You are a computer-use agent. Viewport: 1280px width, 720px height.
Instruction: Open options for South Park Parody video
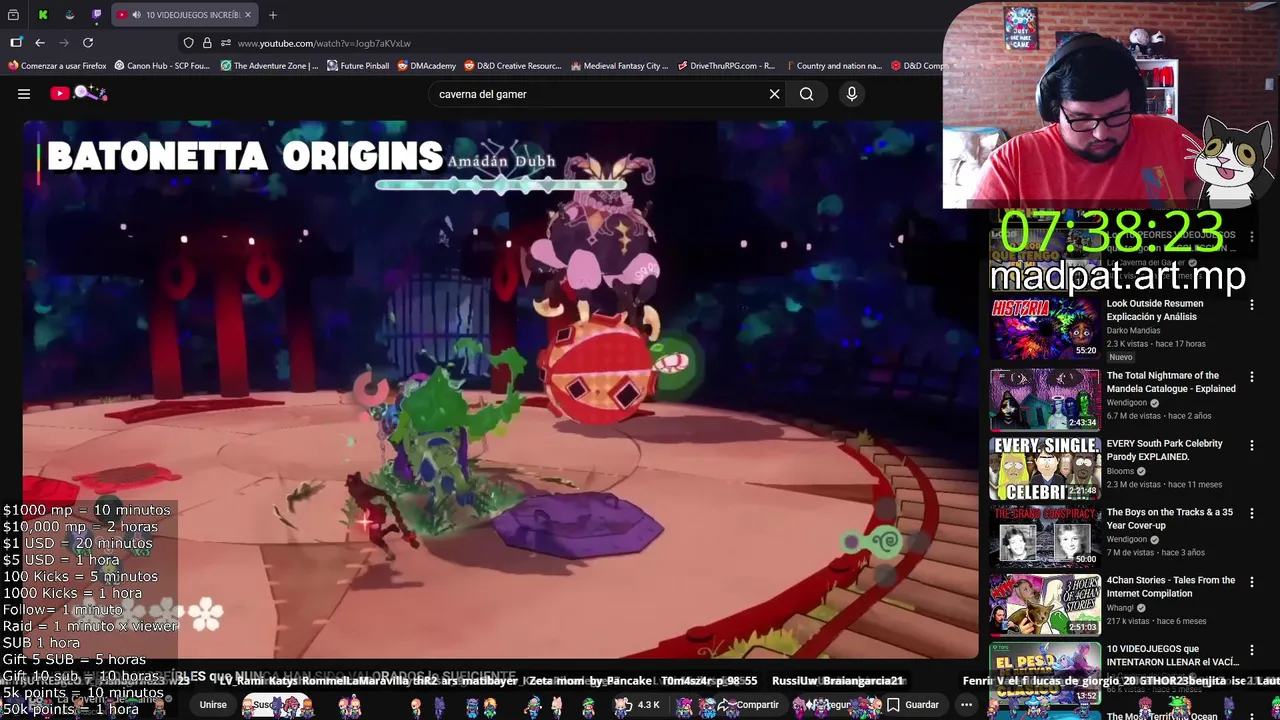(x=1252, y=445)
